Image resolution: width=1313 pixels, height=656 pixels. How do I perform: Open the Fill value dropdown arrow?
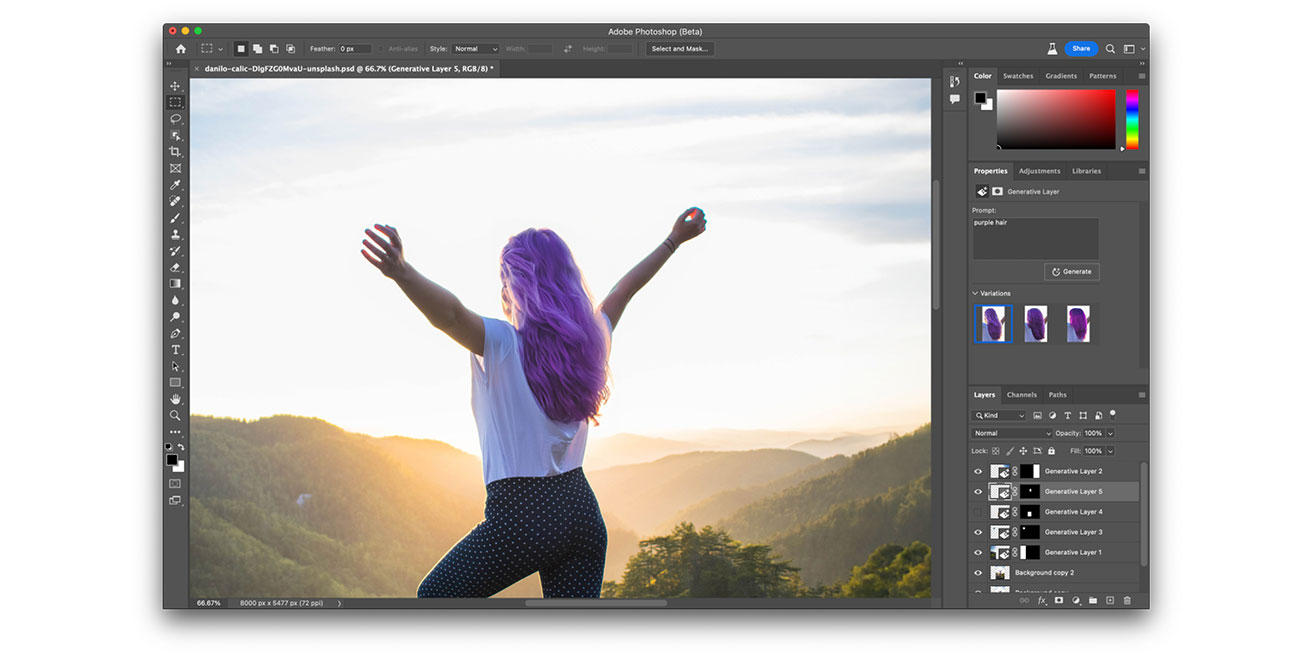tap(1110, 451)
